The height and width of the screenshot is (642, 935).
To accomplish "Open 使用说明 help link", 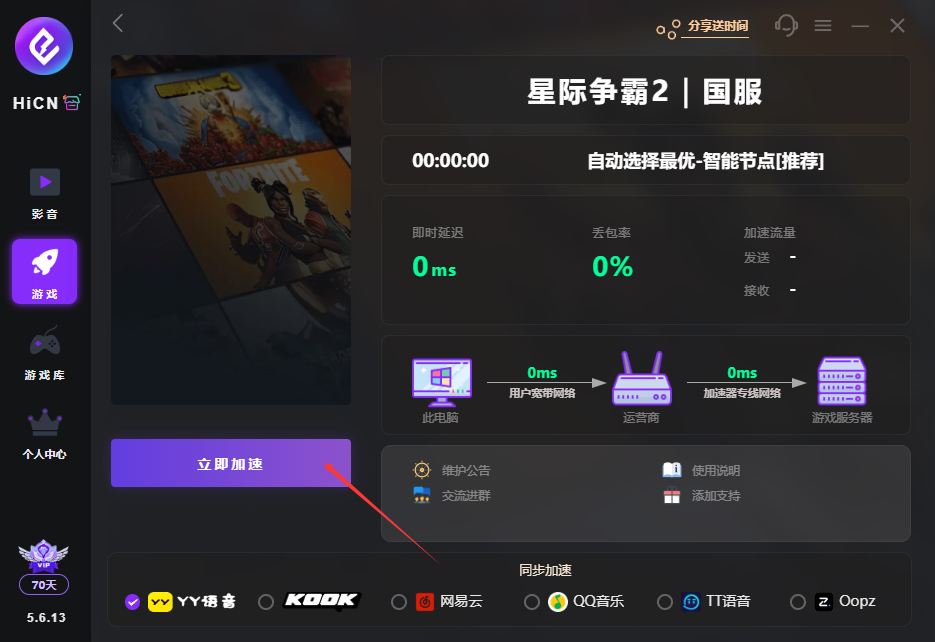I will [716, 470].
